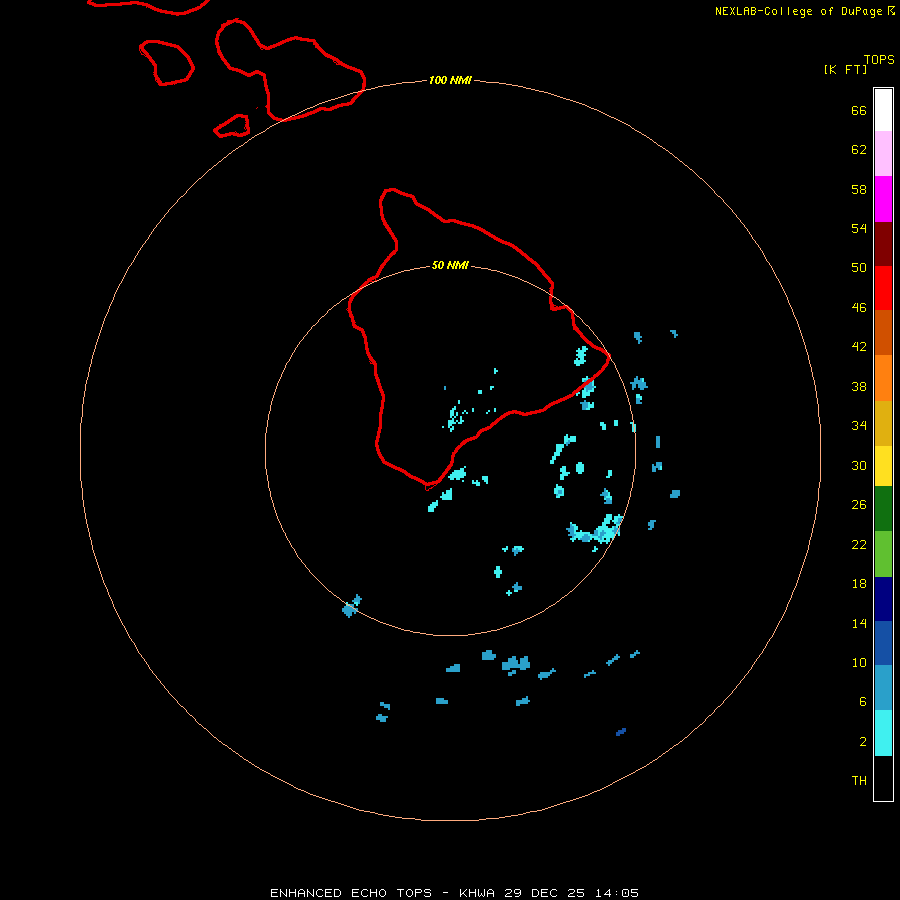This screenshot has height=900, width=900.
Task: Click the yellow 34 kft legend swatch
Action: pos(883,466)
